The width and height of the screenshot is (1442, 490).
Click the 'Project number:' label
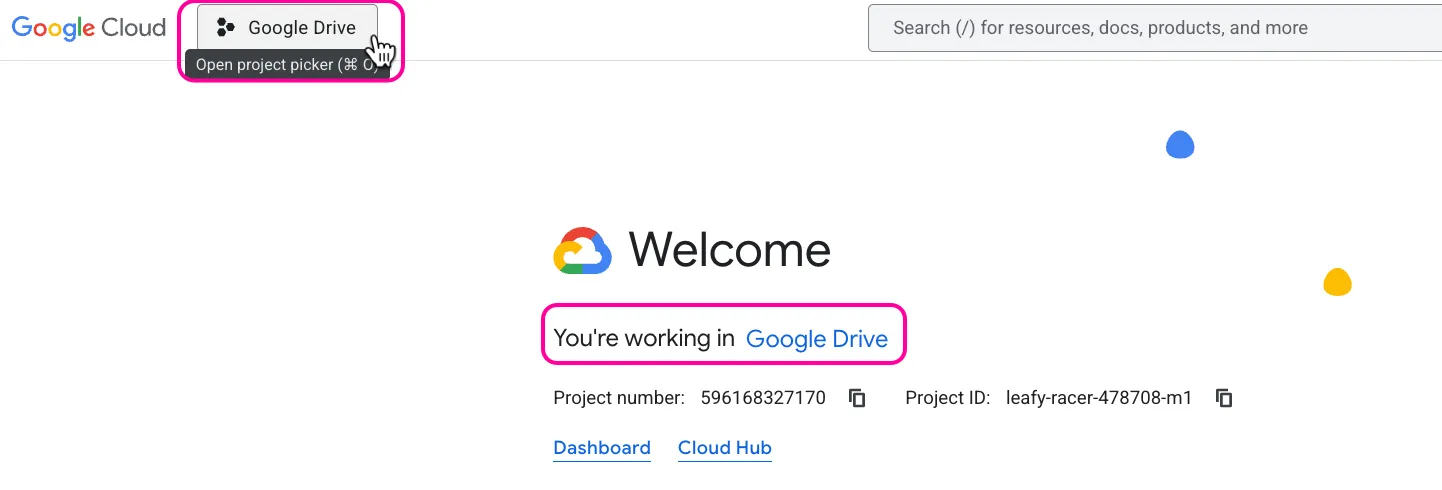pyautogui.click(x=619, y=398)
